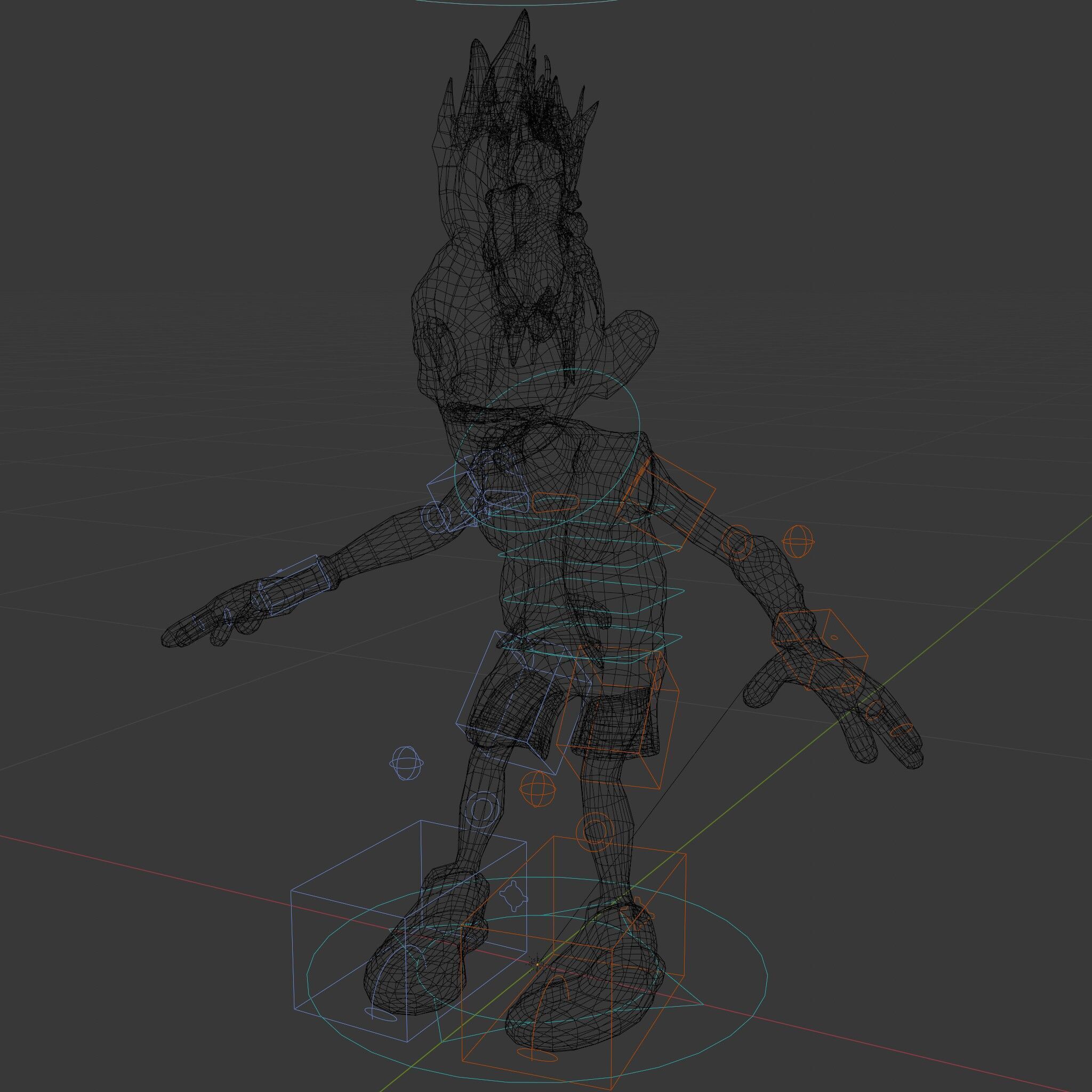Select the blue ring at the elbow
Viewport: 1092px width, 1092px height.
(x=435, y=516)
